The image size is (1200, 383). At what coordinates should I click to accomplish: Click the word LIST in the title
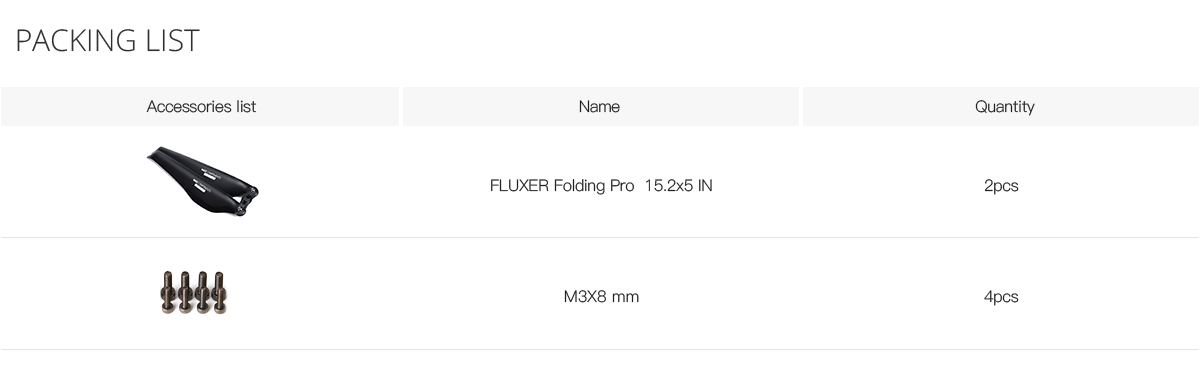click(x=174, y=41)
